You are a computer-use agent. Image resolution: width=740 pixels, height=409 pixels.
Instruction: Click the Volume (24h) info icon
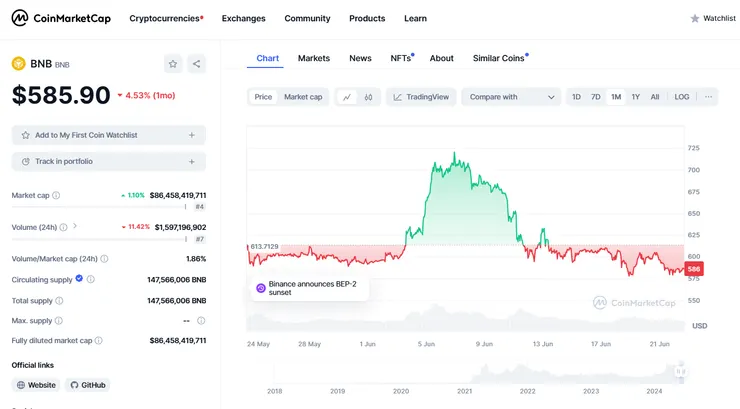(x=63, y=227)
